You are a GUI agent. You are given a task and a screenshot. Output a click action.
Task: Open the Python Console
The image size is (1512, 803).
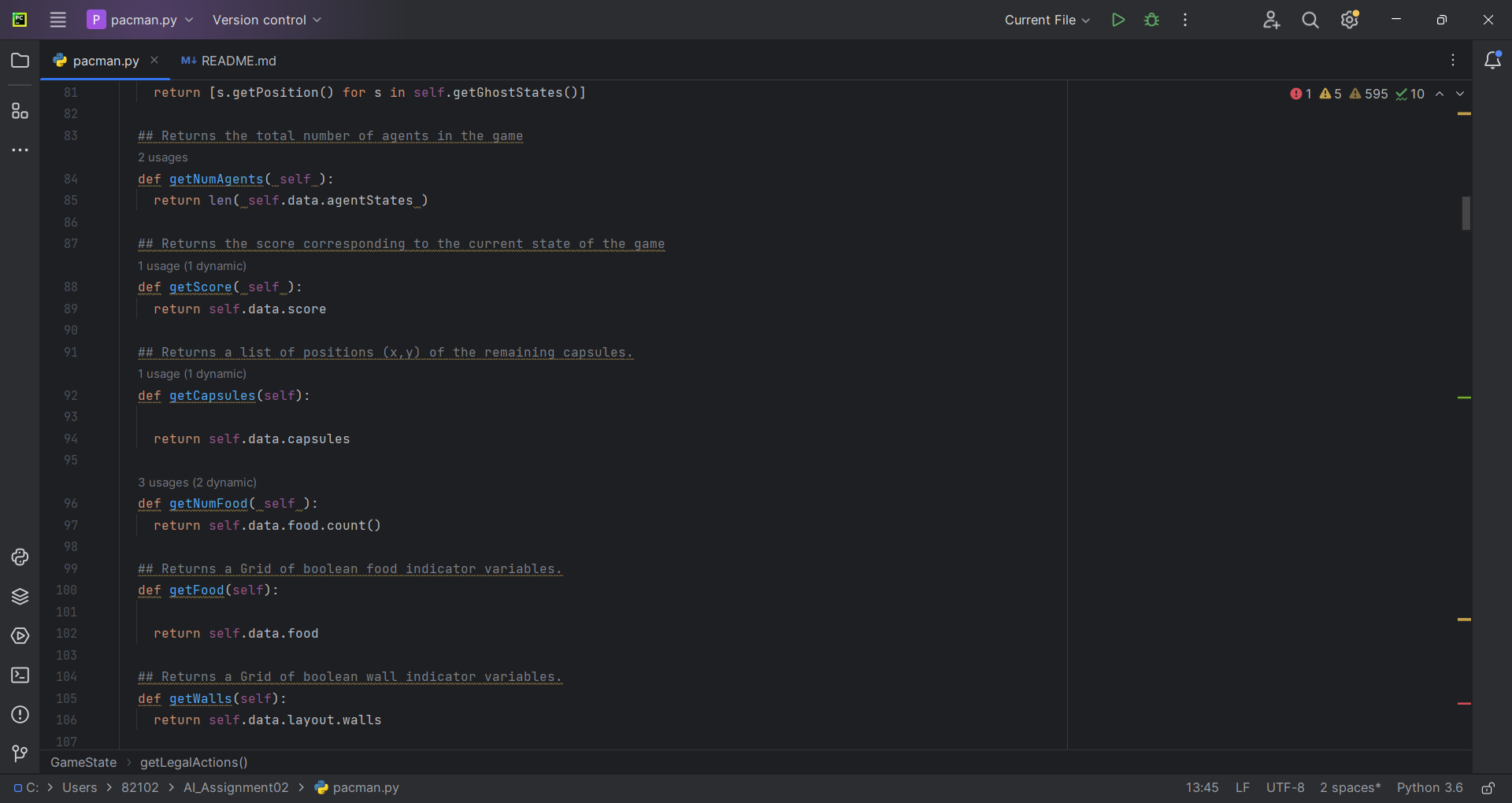click(x=20, y=557)
